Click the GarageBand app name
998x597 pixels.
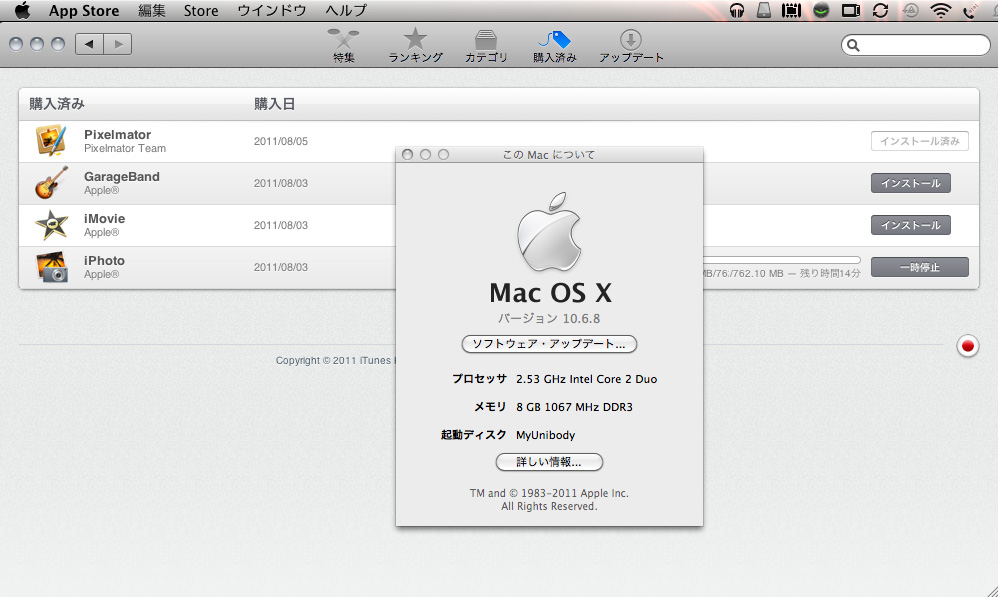pyautogui.click(x=122, y=176)
